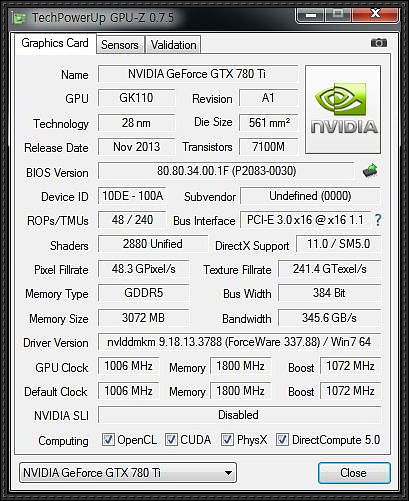Click the camera screenshot icon
Image resolution: width=409 pixels, height=501 pixels.
[379, 43]
